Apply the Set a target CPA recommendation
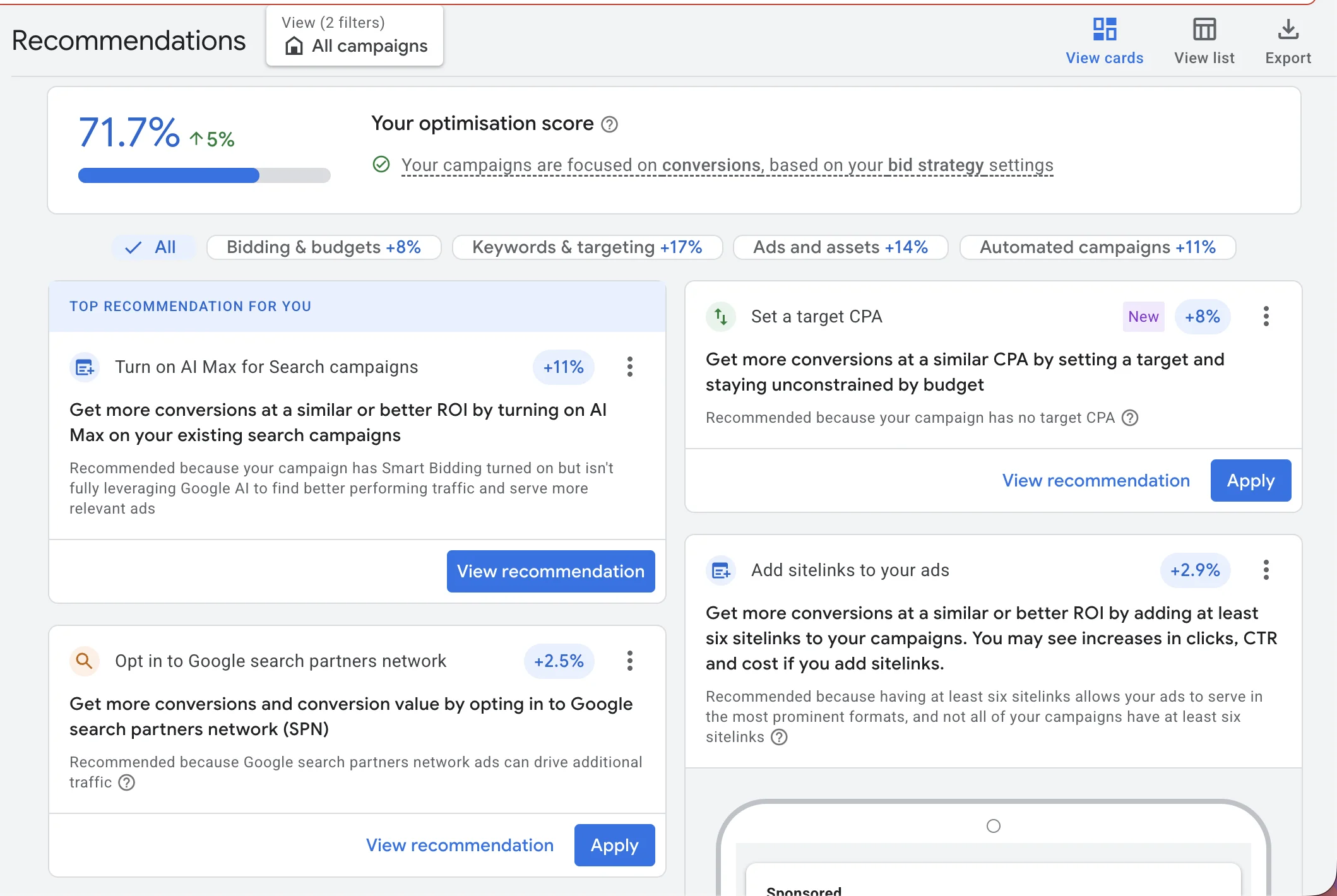 coord(1251,480)
